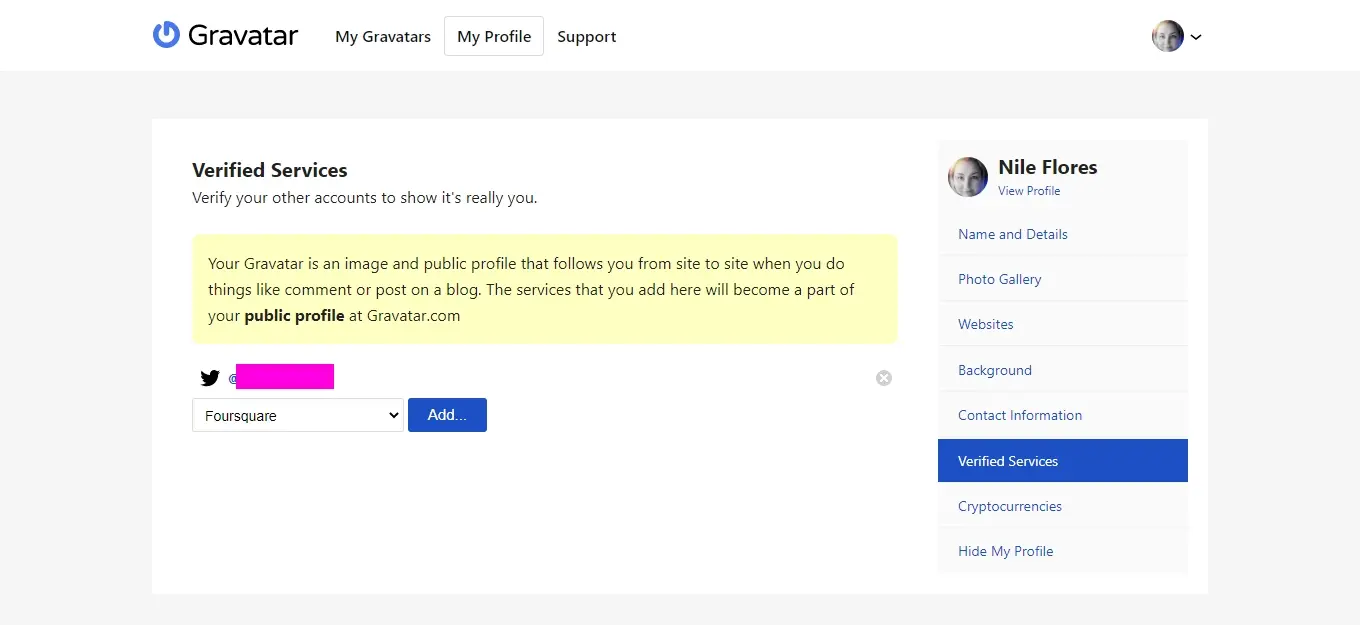This screenshot has width=1360, height=625.
Task: Open the Foursquare service dropdown
Action: point(297,416)
